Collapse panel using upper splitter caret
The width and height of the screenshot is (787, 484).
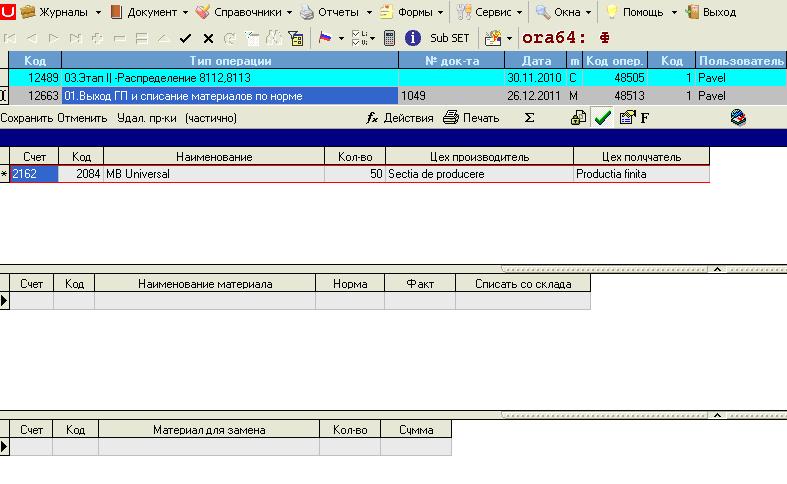(717, 269)
